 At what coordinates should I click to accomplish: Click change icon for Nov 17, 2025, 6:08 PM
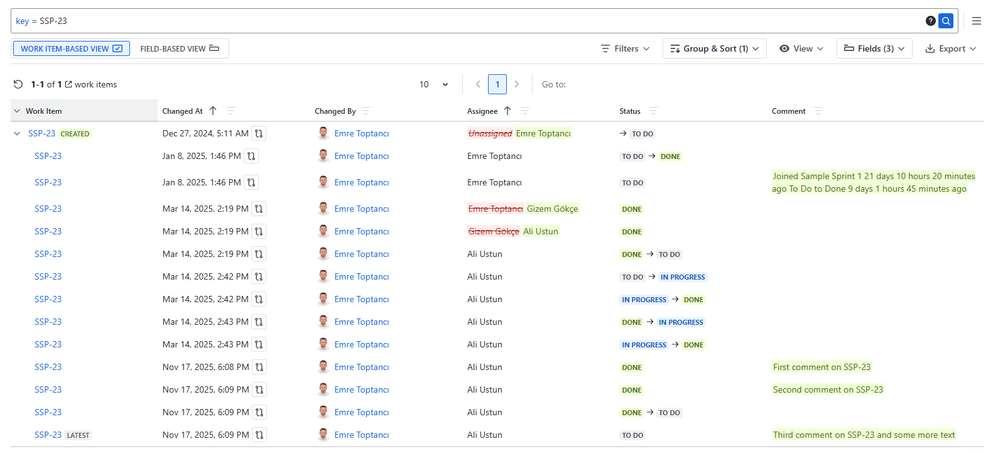(259, 367)
